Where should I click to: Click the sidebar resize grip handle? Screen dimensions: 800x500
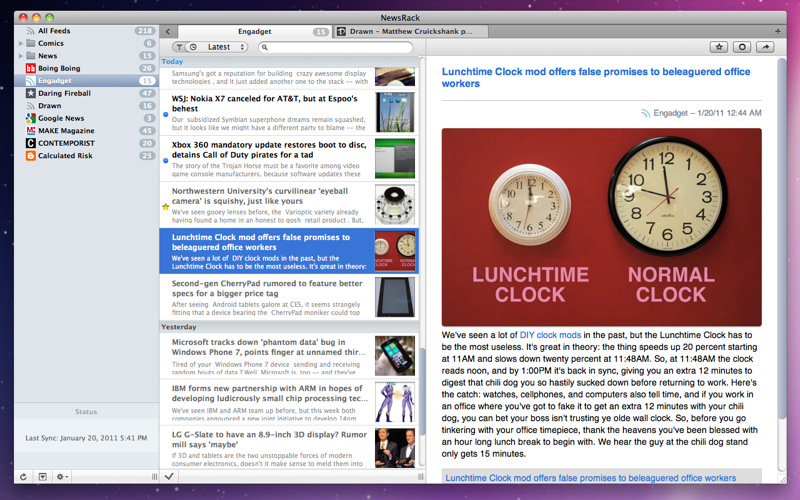154,477
